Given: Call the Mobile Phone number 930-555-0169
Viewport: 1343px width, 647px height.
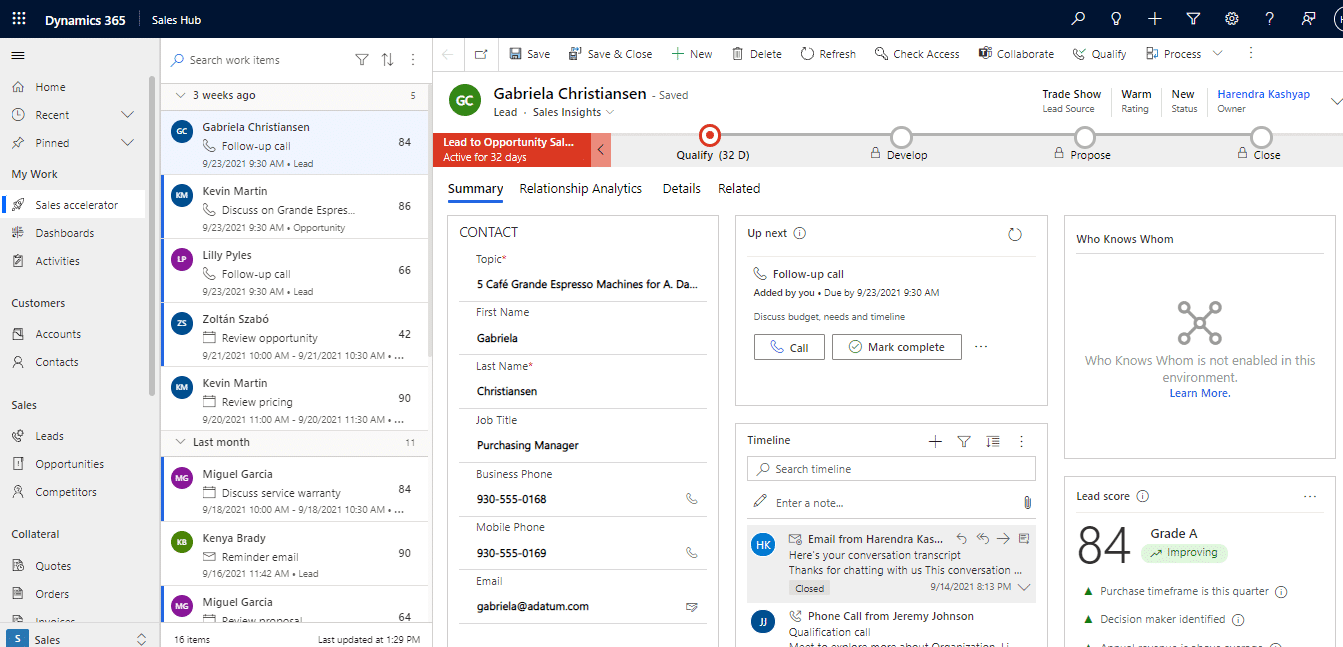Looking at the screenshot, I should pos(691,552).
